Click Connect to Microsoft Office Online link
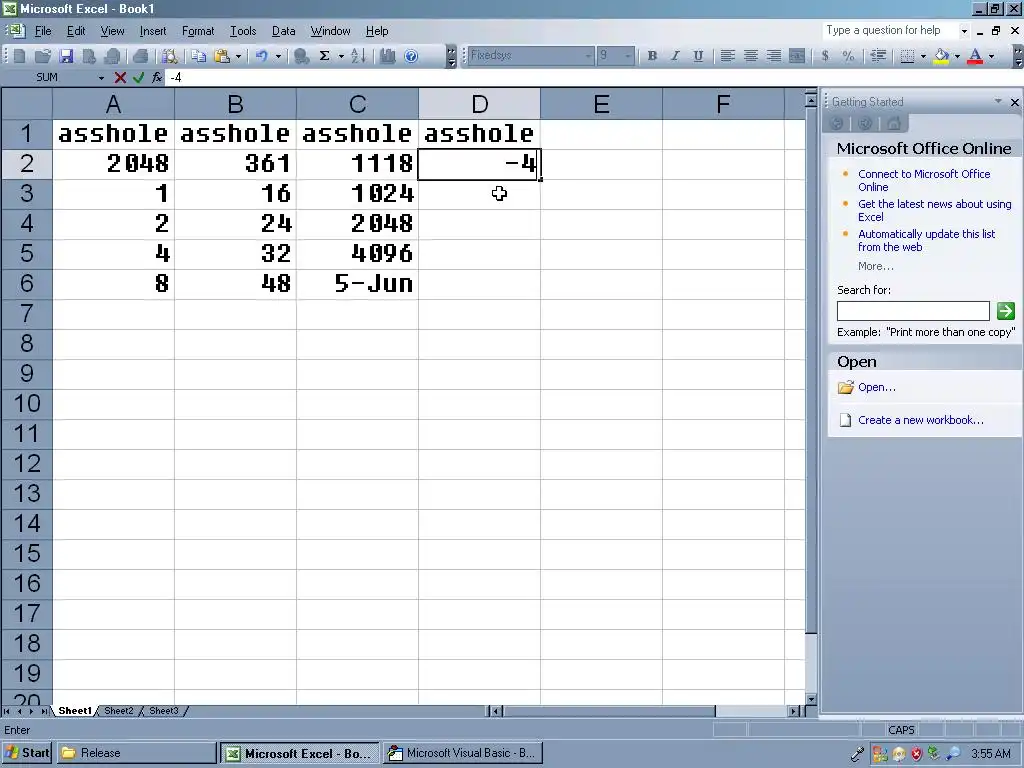The height and width of the screenshot is (768, 1024). point(923,180)
